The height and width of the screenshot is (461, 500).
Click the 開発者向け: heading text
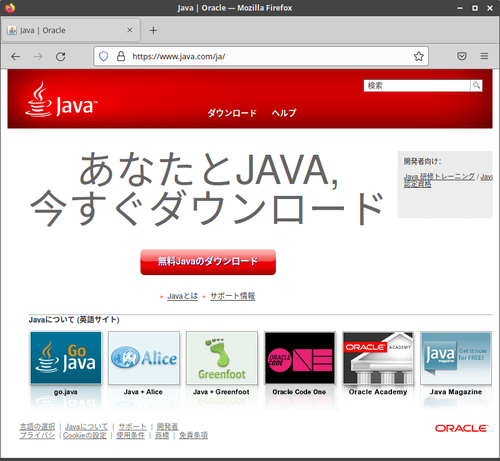(x=422, y=162)
